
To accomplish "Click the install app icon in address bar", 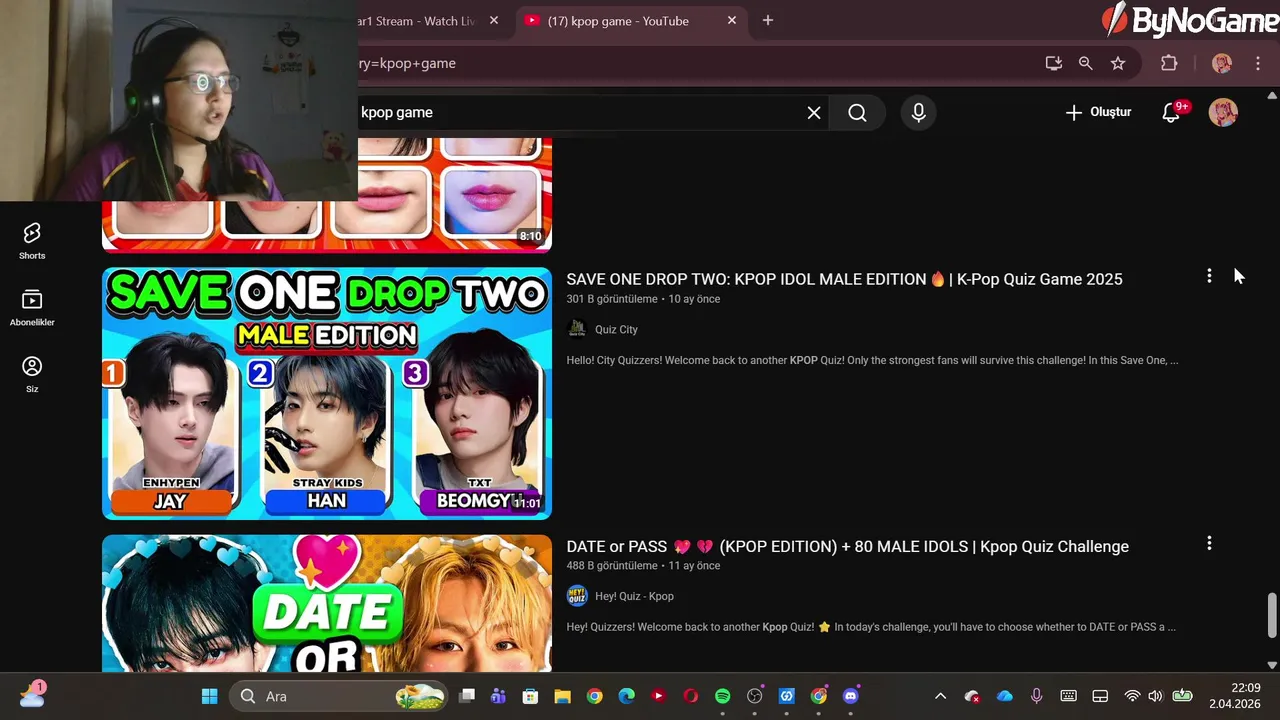I will (x=1054, y=63).
